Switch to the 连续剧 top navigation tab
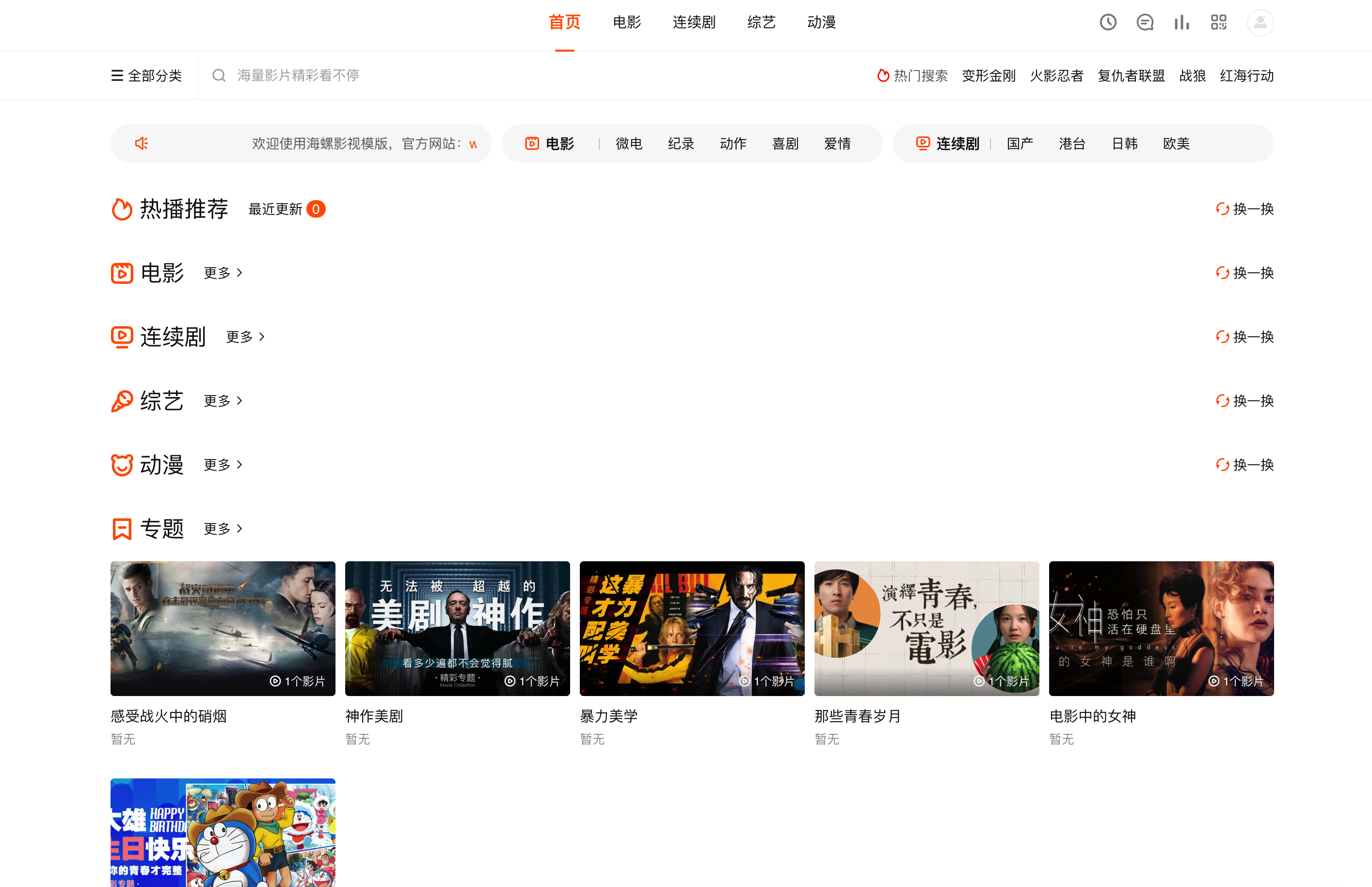 694,22
